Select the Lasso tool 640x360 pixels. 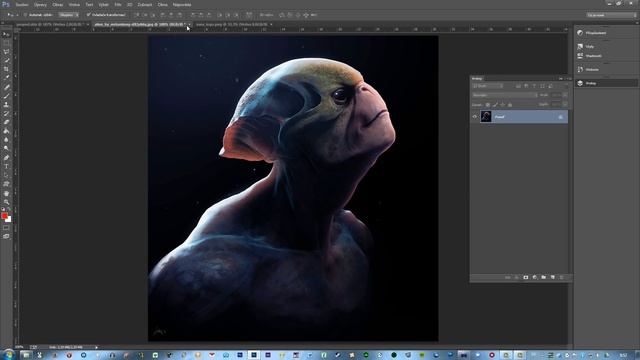(6, 52)
